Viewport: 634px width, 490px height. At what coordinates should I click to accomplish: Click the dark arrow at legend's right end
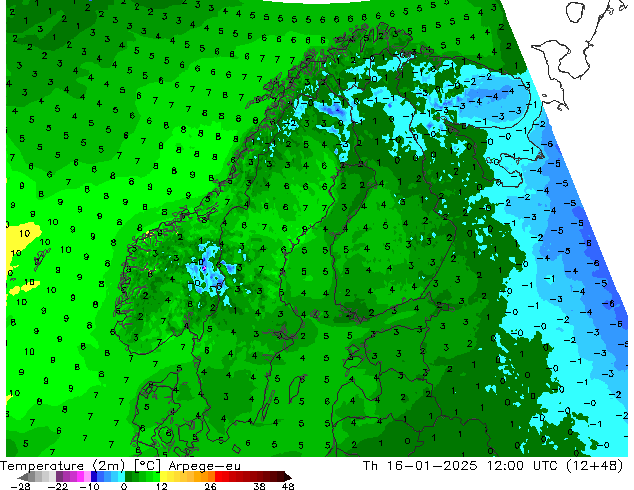[288, 477]
